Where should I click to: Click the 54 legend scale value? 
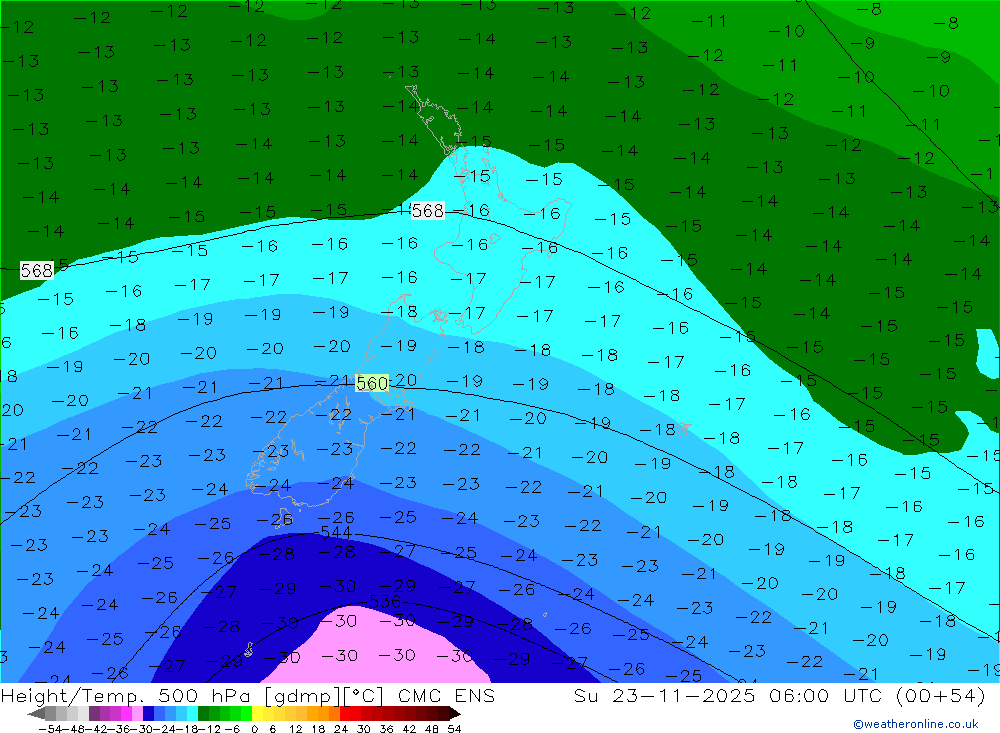point(454,729)
